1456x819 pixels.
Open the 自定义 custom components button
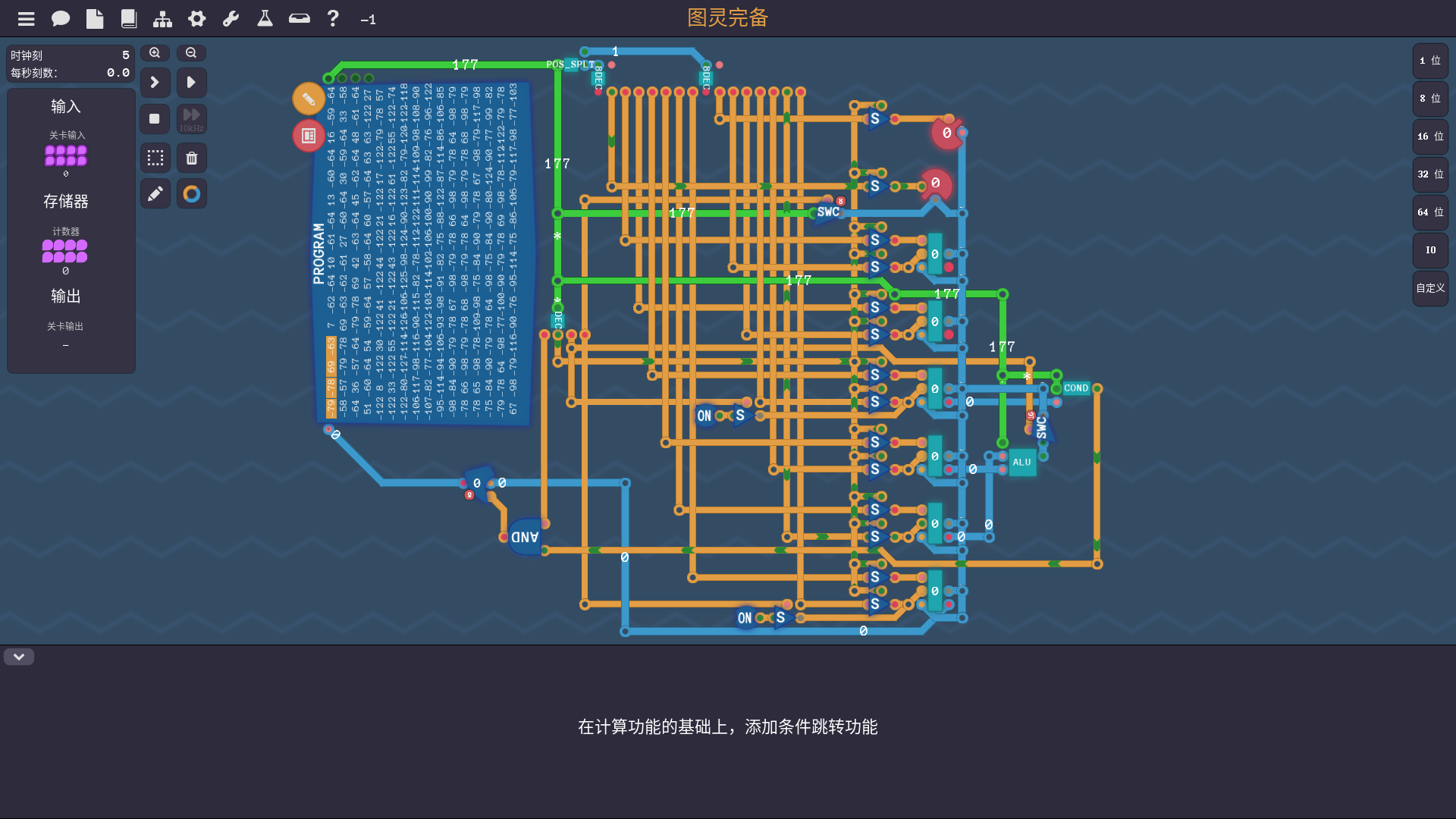coord(1430,288)
